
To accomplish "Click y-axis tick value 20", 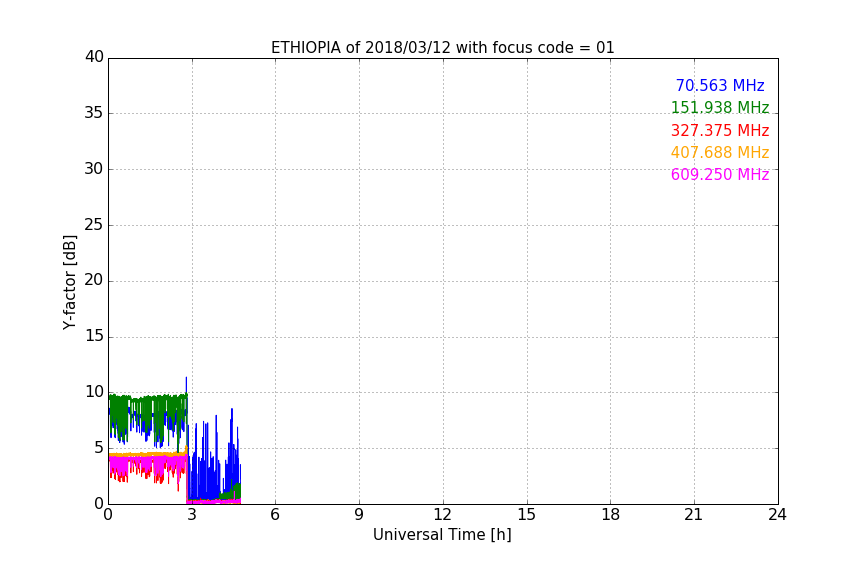I will pyautogui.click(x=94, y=280).
